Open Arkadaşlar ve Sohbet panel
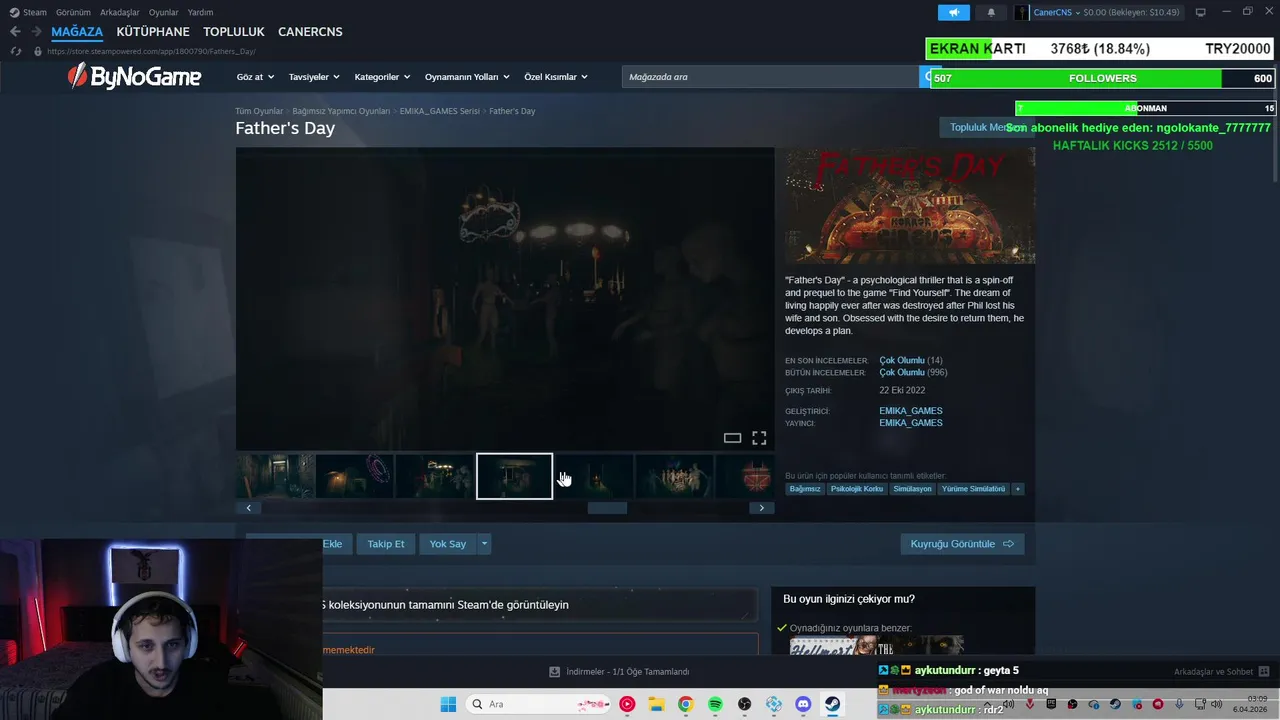The image size is (1280, 720). click(1221, 672)
